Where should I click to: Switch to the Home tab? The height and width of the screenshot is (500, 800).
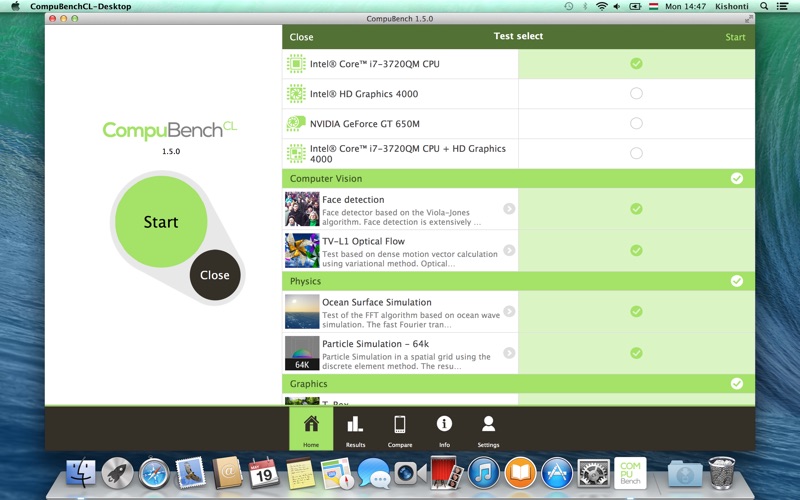(x=311, y=429)
